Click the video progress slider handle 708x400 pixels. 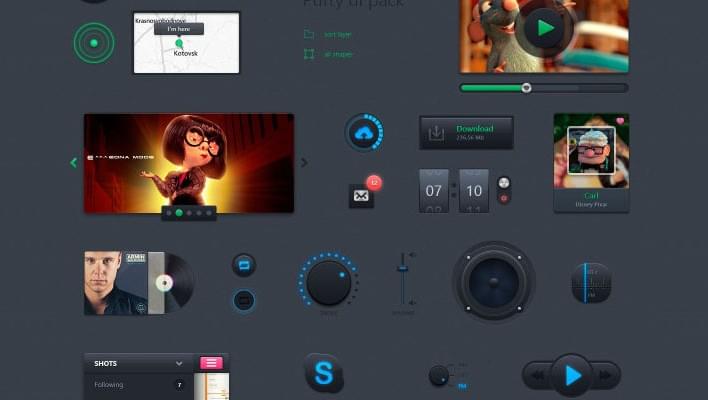pos(526,88)
